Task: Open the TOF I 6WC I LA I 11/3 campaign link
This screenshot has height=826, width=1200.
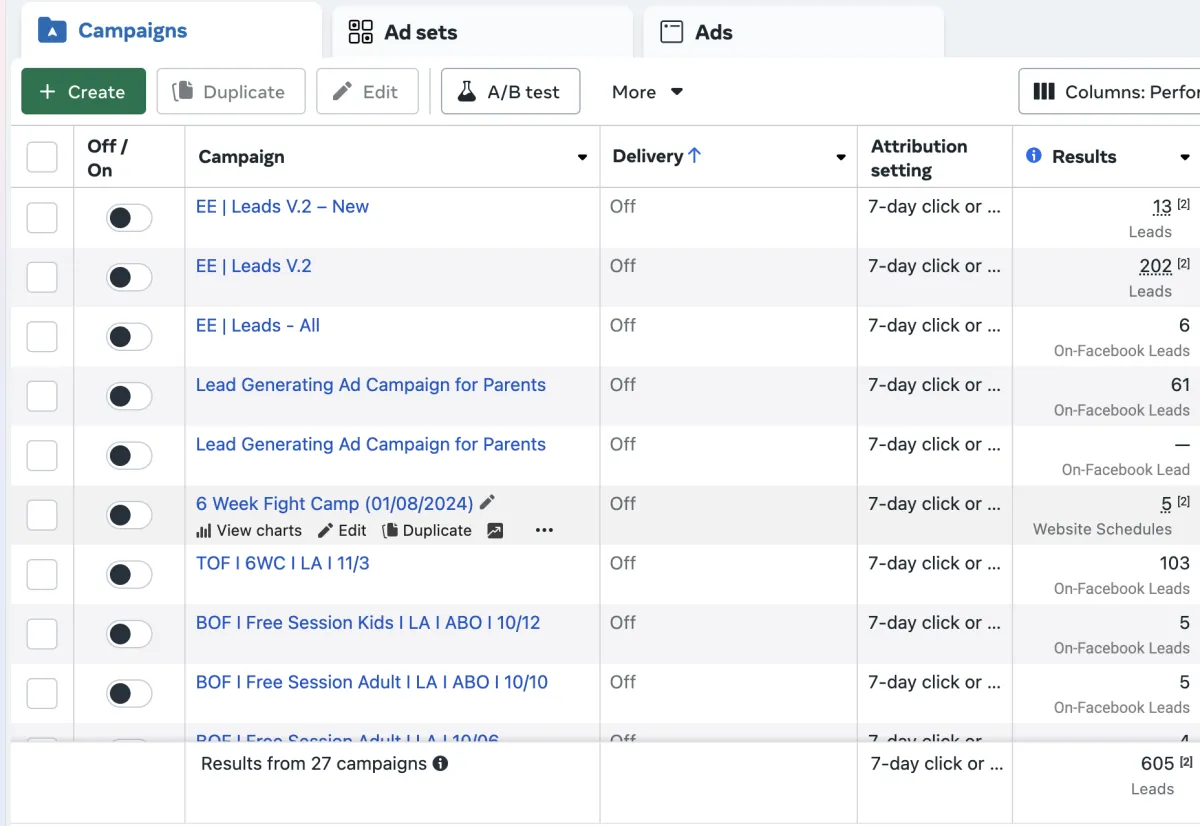Action: [282, 563]
